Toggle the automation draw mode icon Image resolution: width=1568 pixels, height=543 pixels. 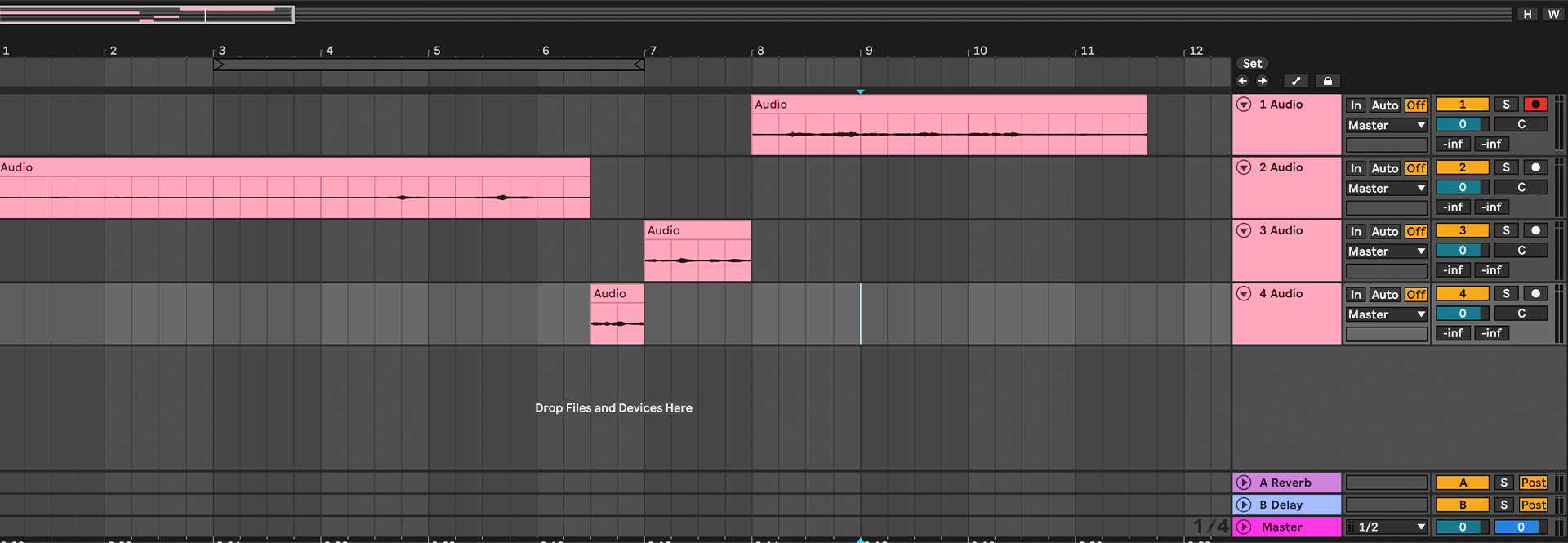[1295, 81]
